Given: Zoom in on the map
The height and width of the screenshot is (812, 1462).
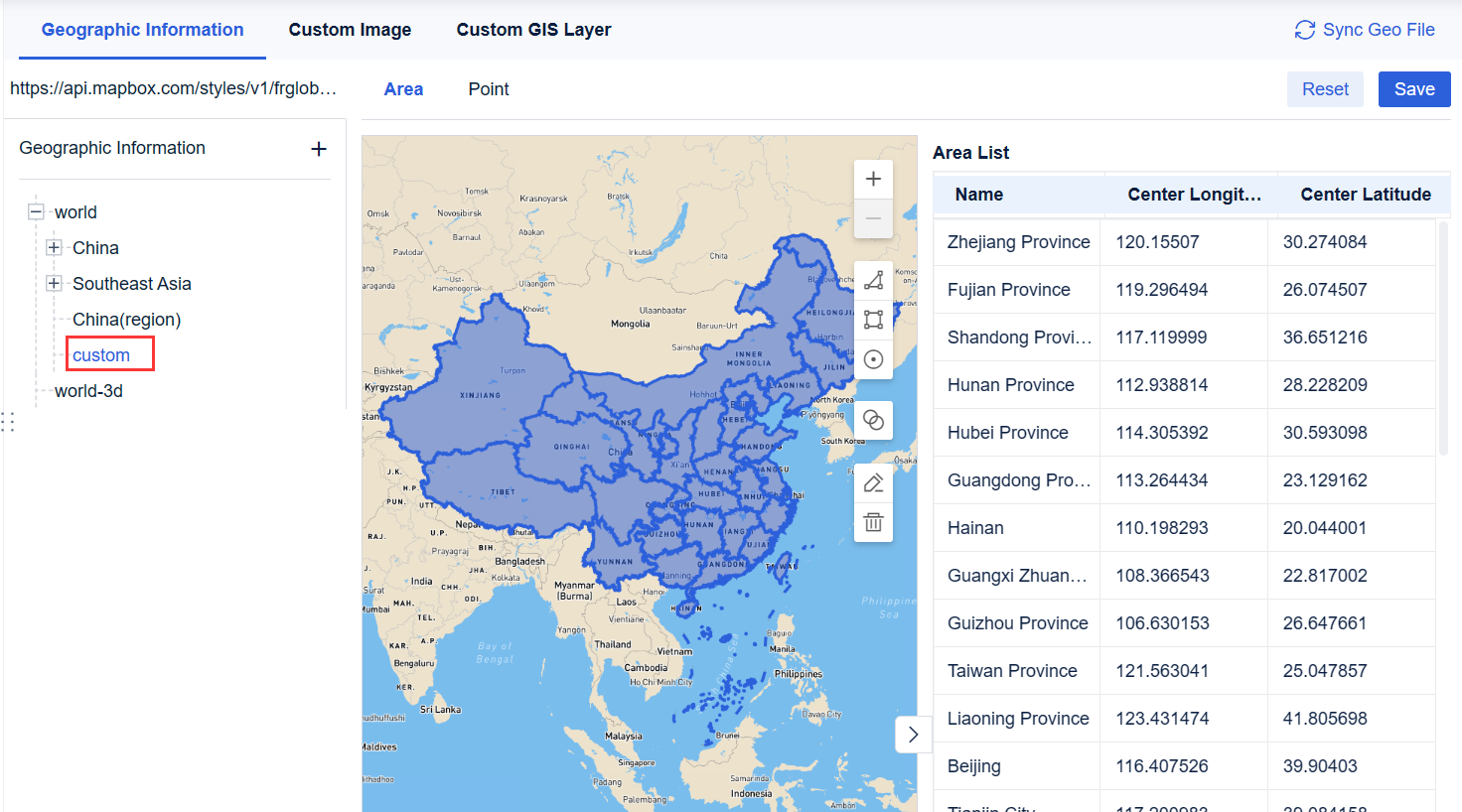Looking at the screenshot, I should pos(873,179).
